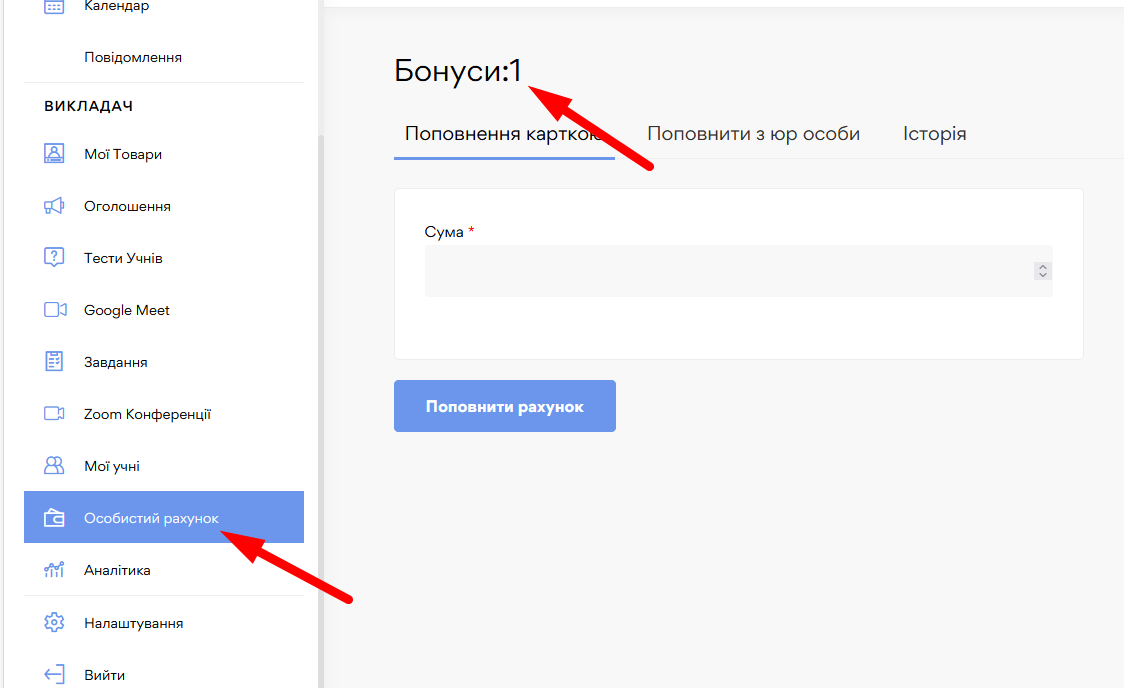Click the Zoom Конференції video icon
Screen dimensions: 1124x688
(x=54, y=414)
